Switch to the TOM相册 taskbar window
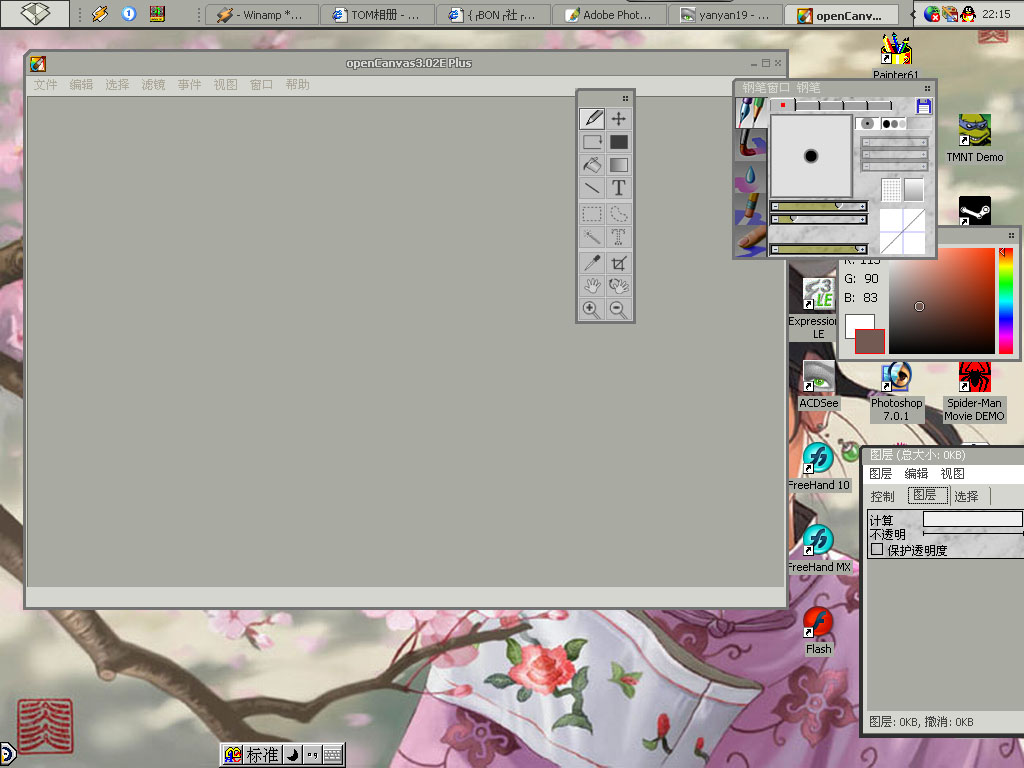This screenshot has width=1024, height=768. tap(377, 14)
